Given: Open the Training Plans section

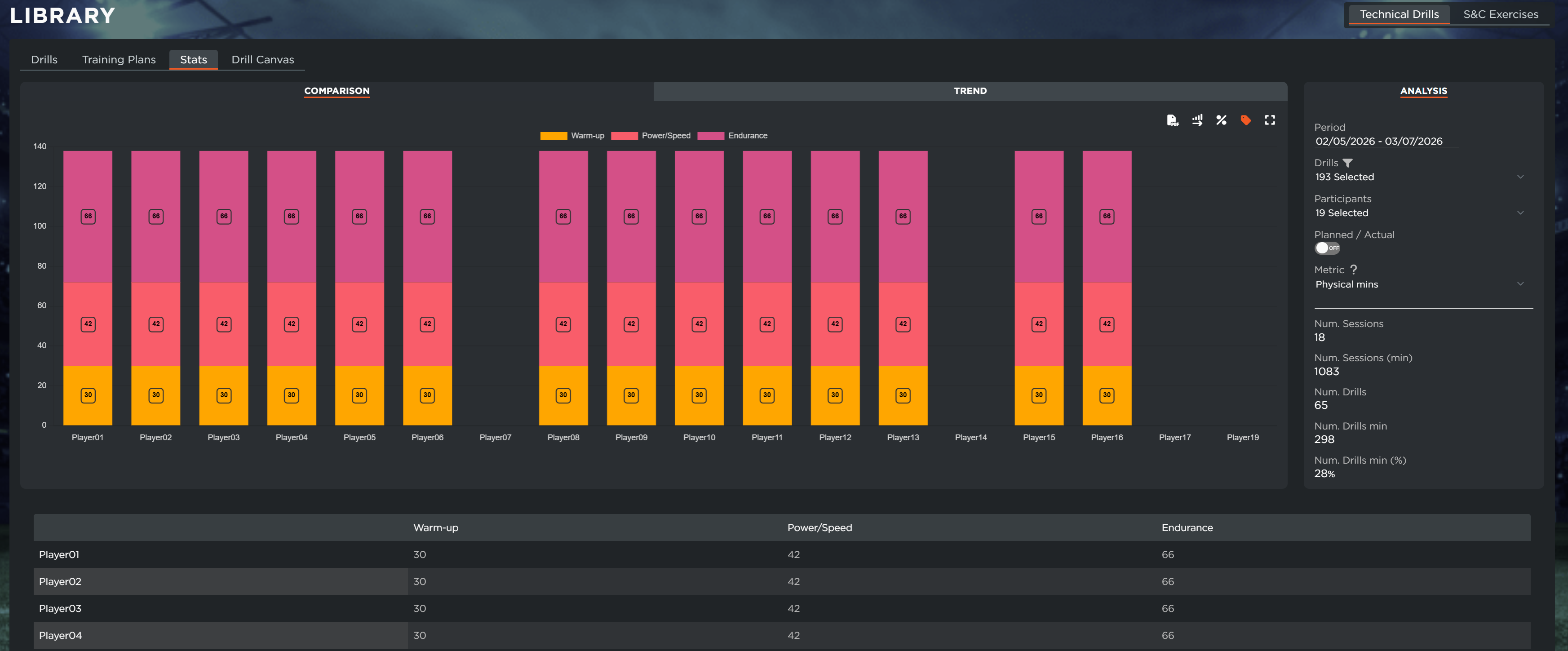Looking at the screenshot, I should [119, 60].
